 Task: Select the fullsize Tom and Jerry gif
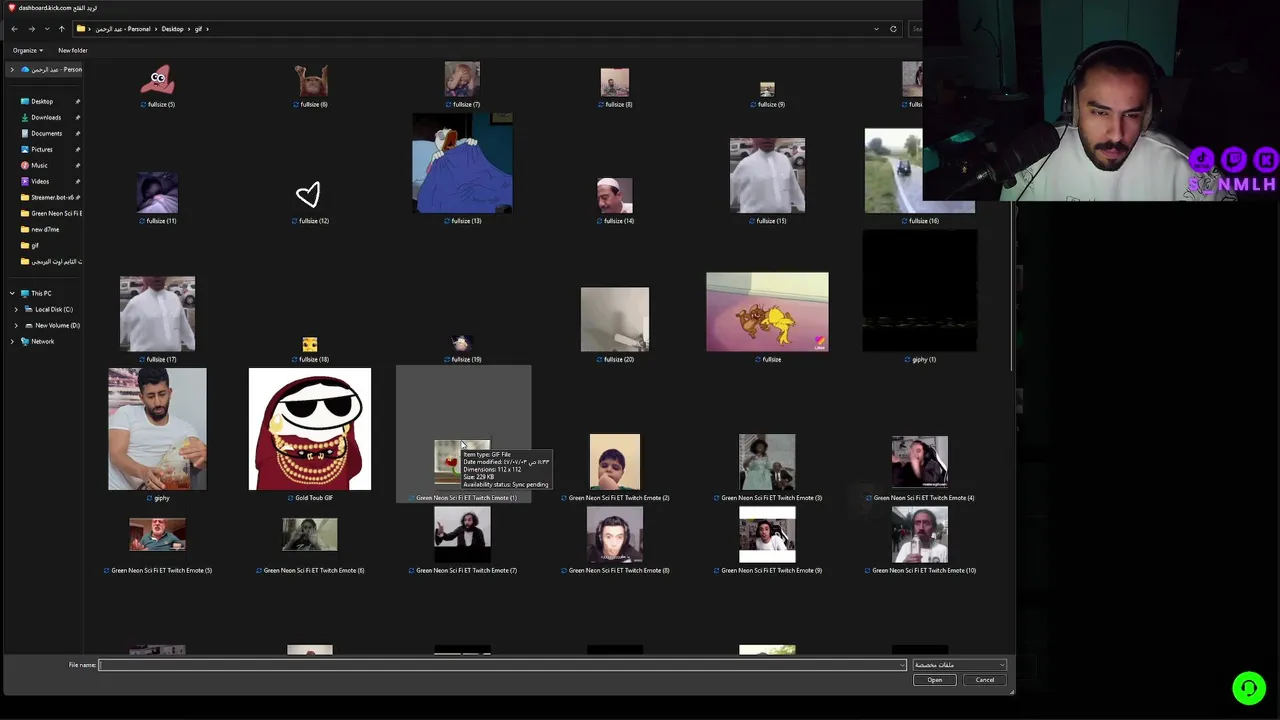[x=767, y=312]
